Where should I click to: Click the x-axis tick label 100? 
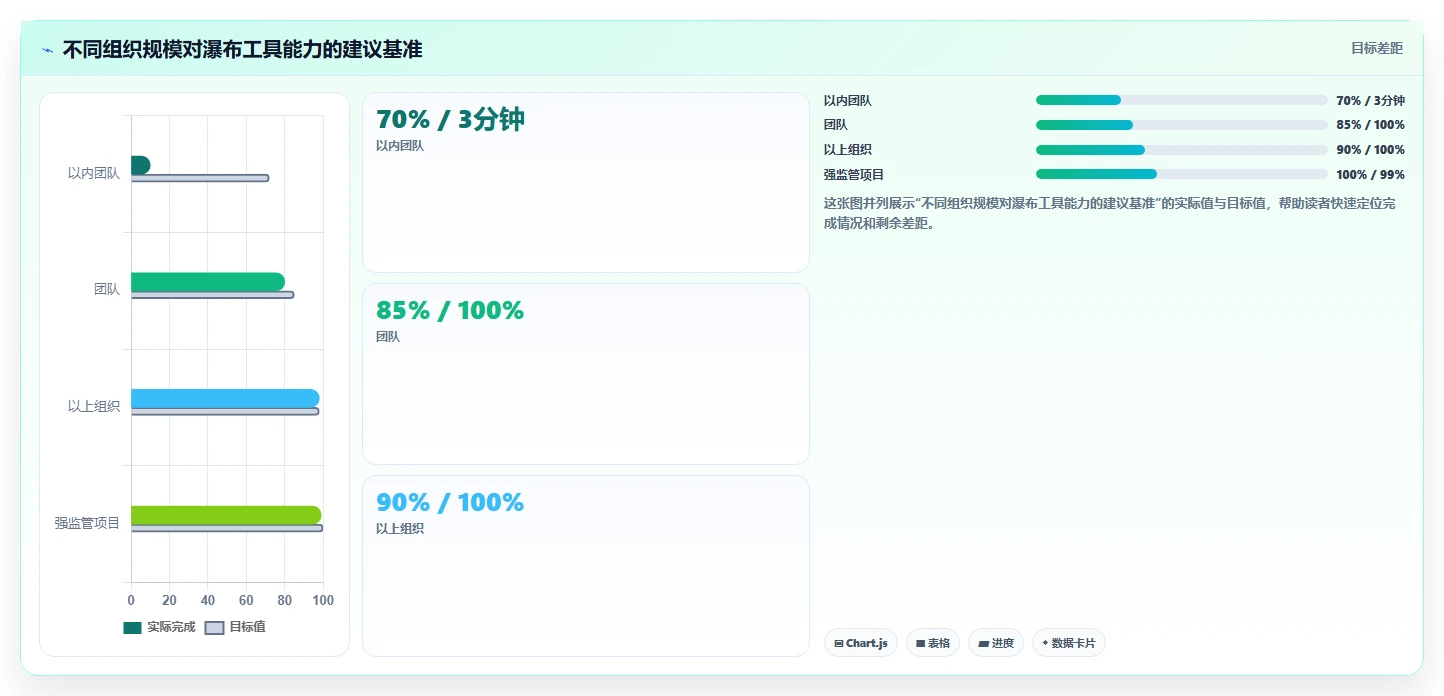(x=323, y=600)
